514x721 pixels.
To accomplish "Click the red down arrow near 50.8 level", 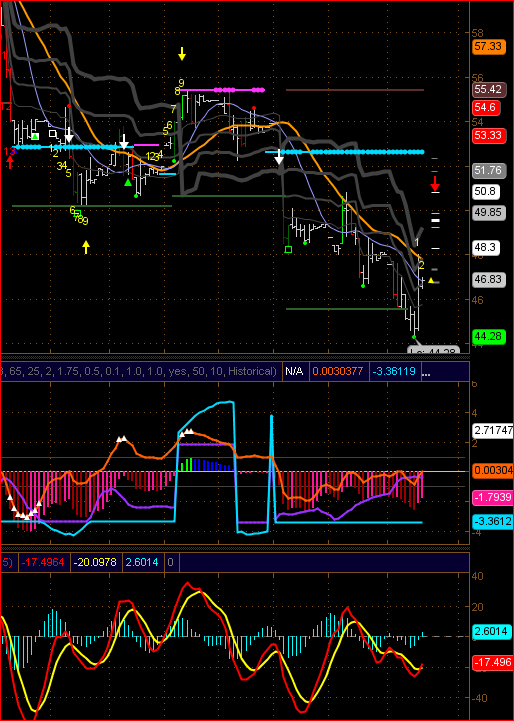I will [x=435, y=183].
